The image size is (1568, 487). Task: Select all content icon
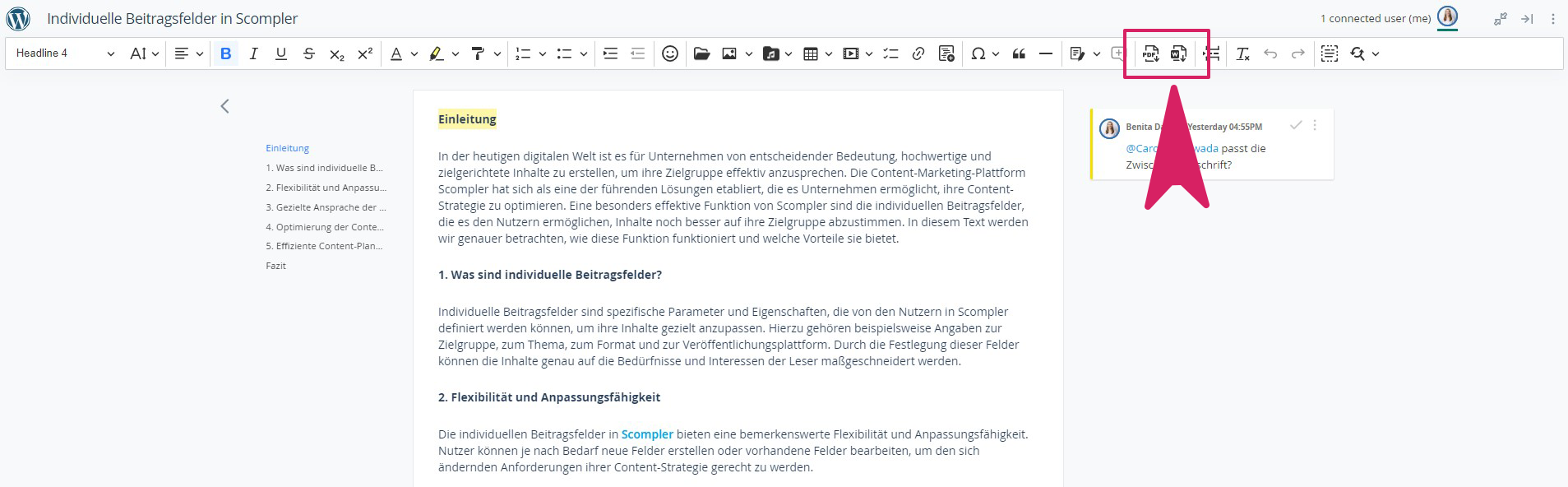click(1330, 53)
